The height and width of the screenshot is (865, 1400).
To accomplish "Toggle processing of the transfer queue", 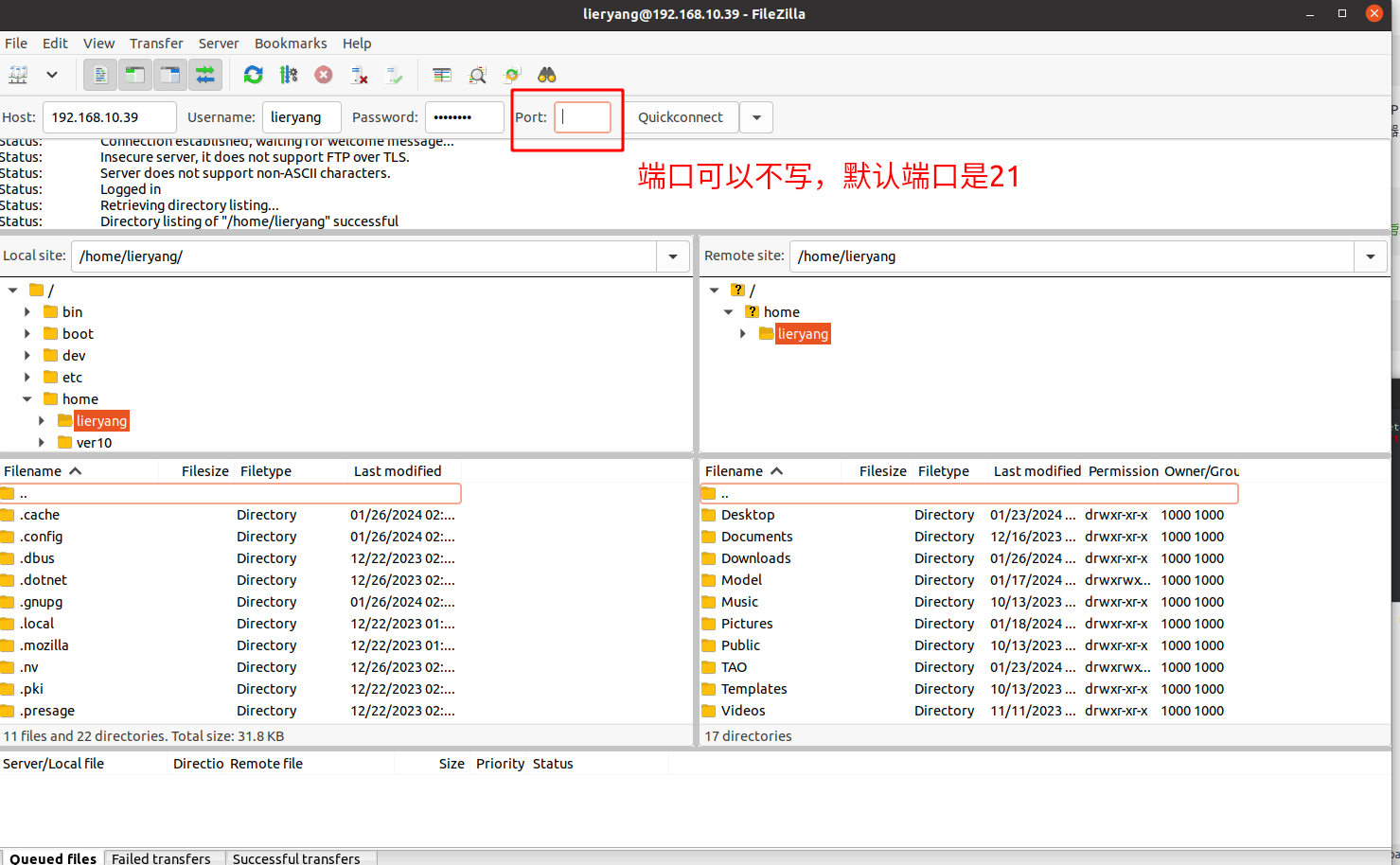I will pos(289,75).
